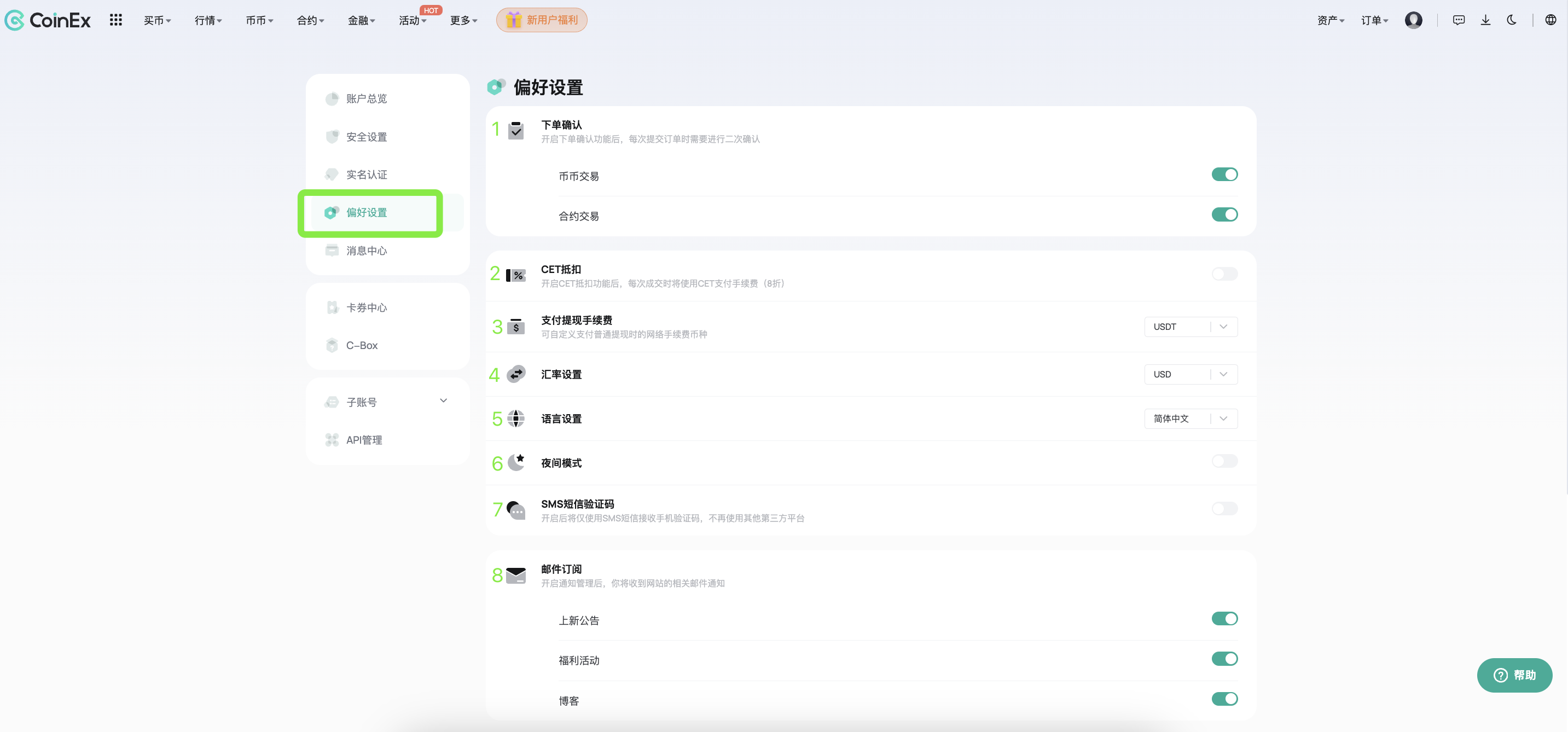The width and height of the screenshot is (1568, 732).
Task: Click the CoinEx logo
Action: [x=48, y=20]
